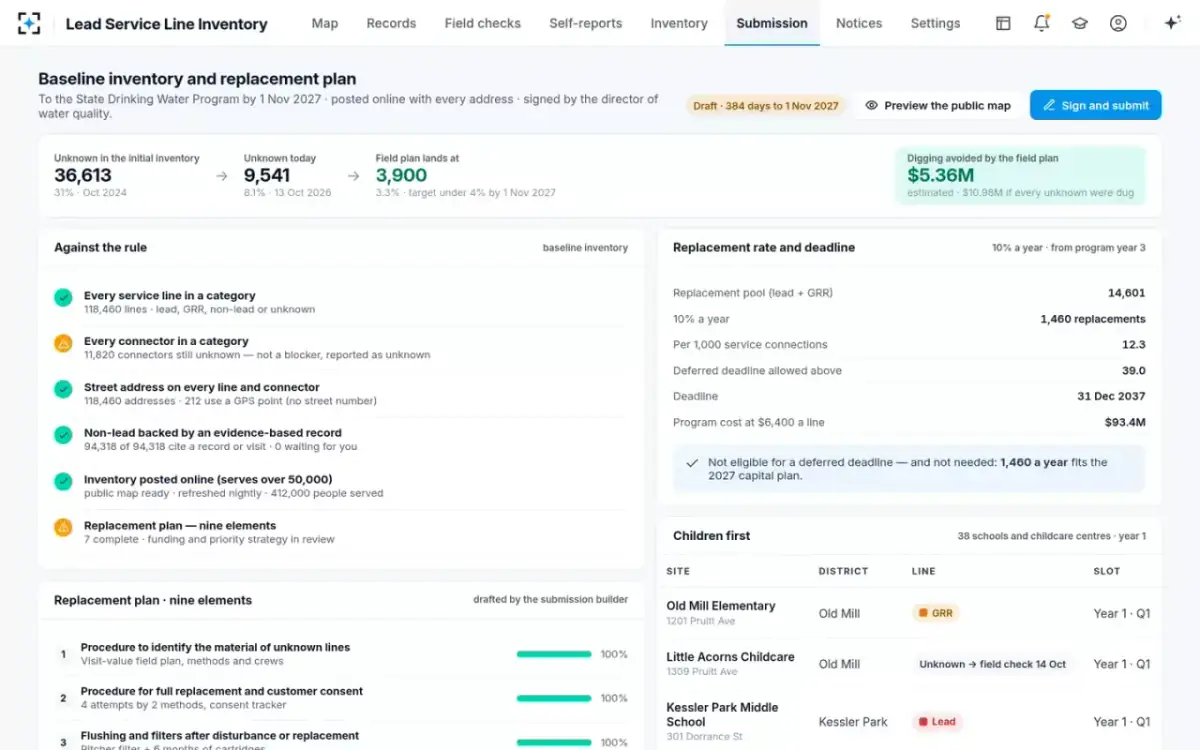Open the user profile icon

point(1118,23)
